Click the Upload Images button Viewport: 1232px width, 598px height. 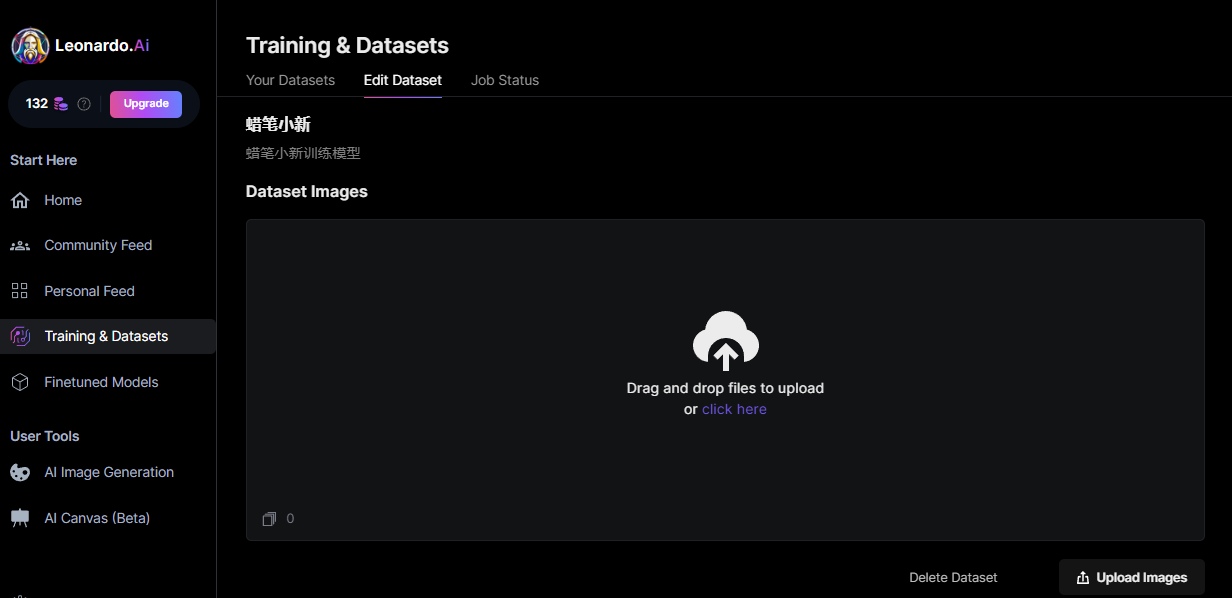1132,577
